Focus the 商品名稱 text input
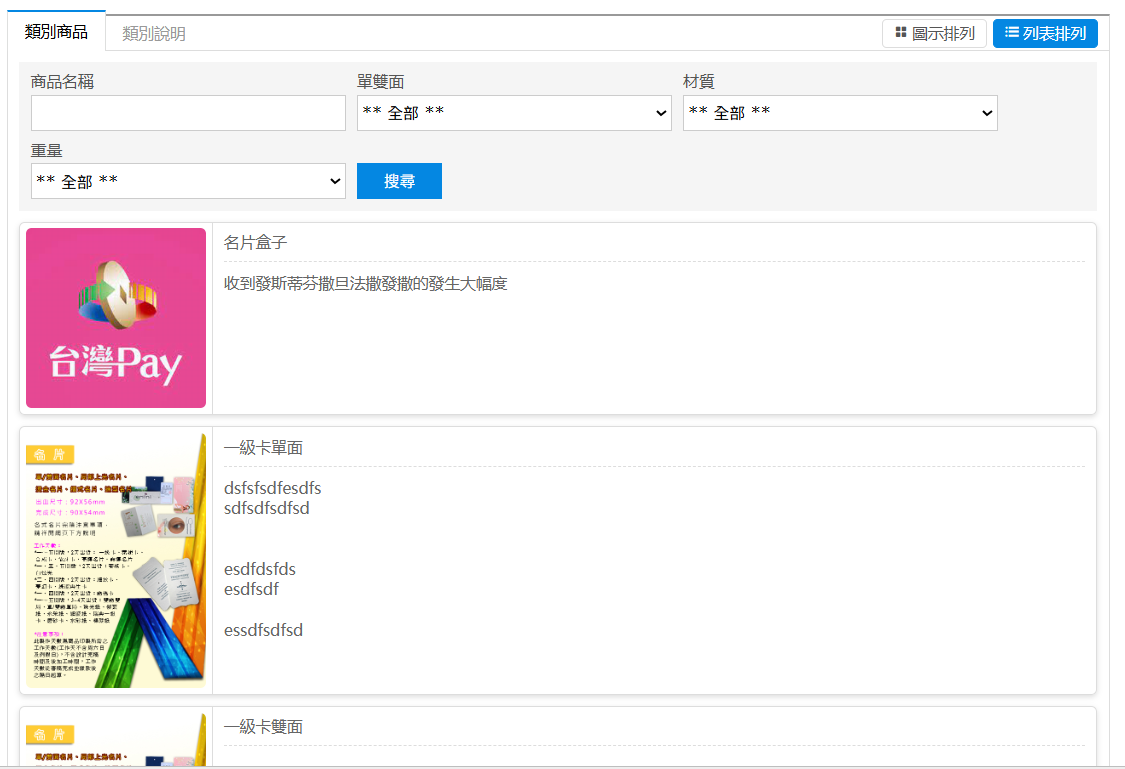 coord(188,113)
